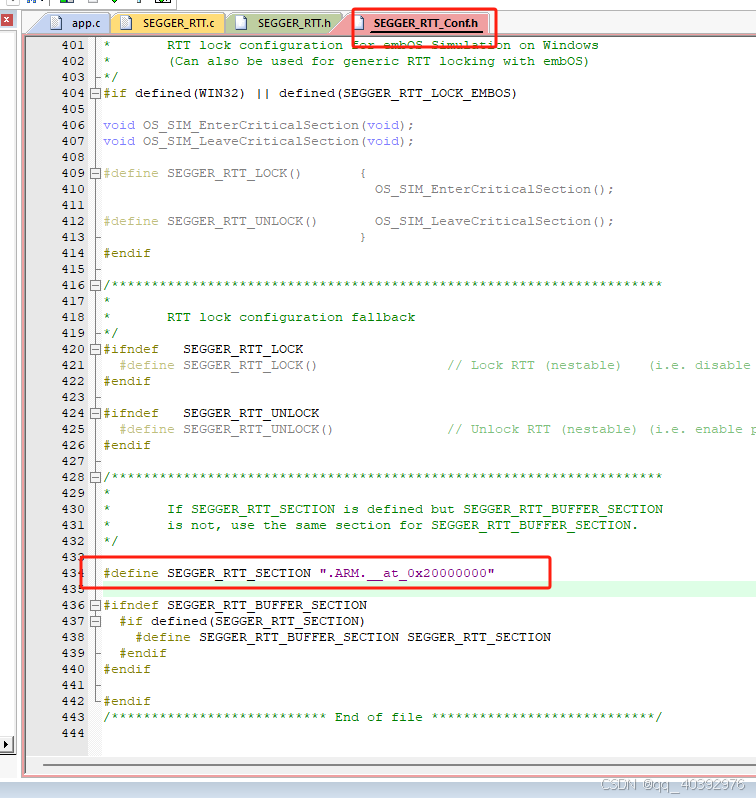Click the #endif on line 426
Screen dimensions: 756x798
pos(127,445)
